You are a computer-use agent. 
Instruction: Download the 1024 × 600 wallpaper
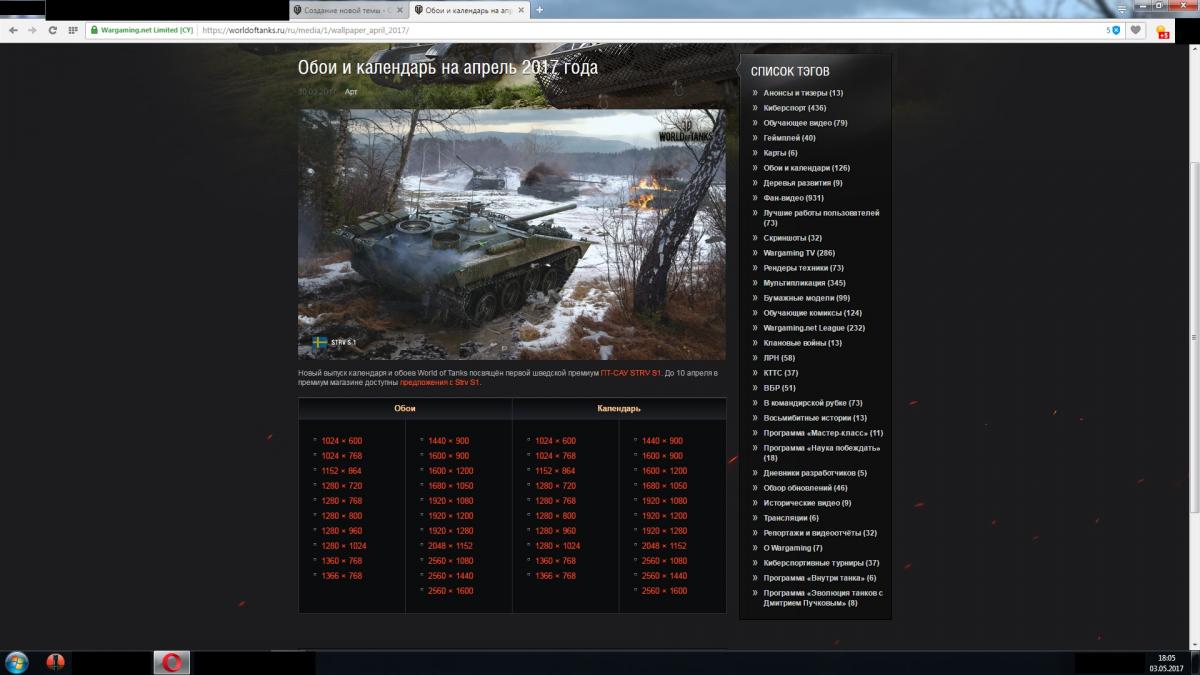341,441
